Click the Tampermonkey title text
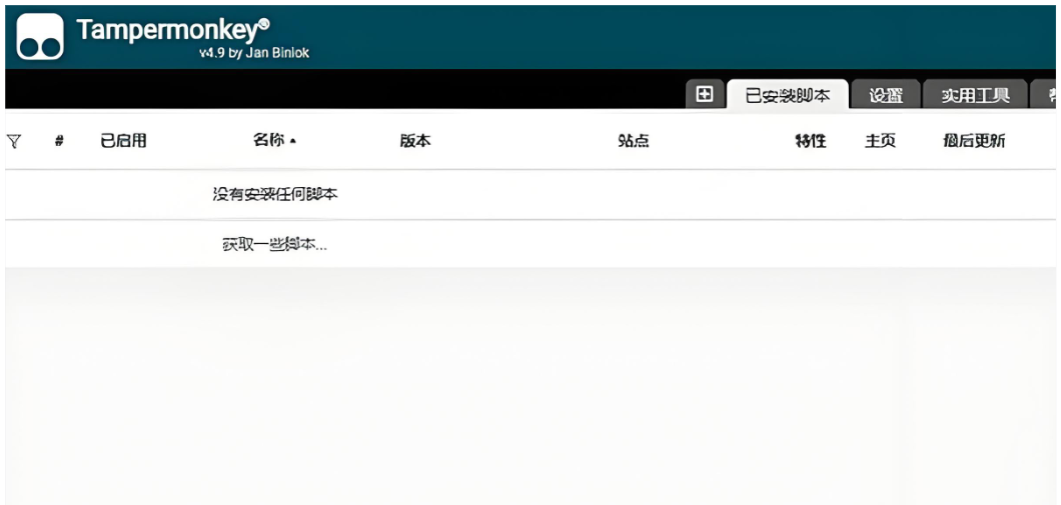 coord(173,30)
